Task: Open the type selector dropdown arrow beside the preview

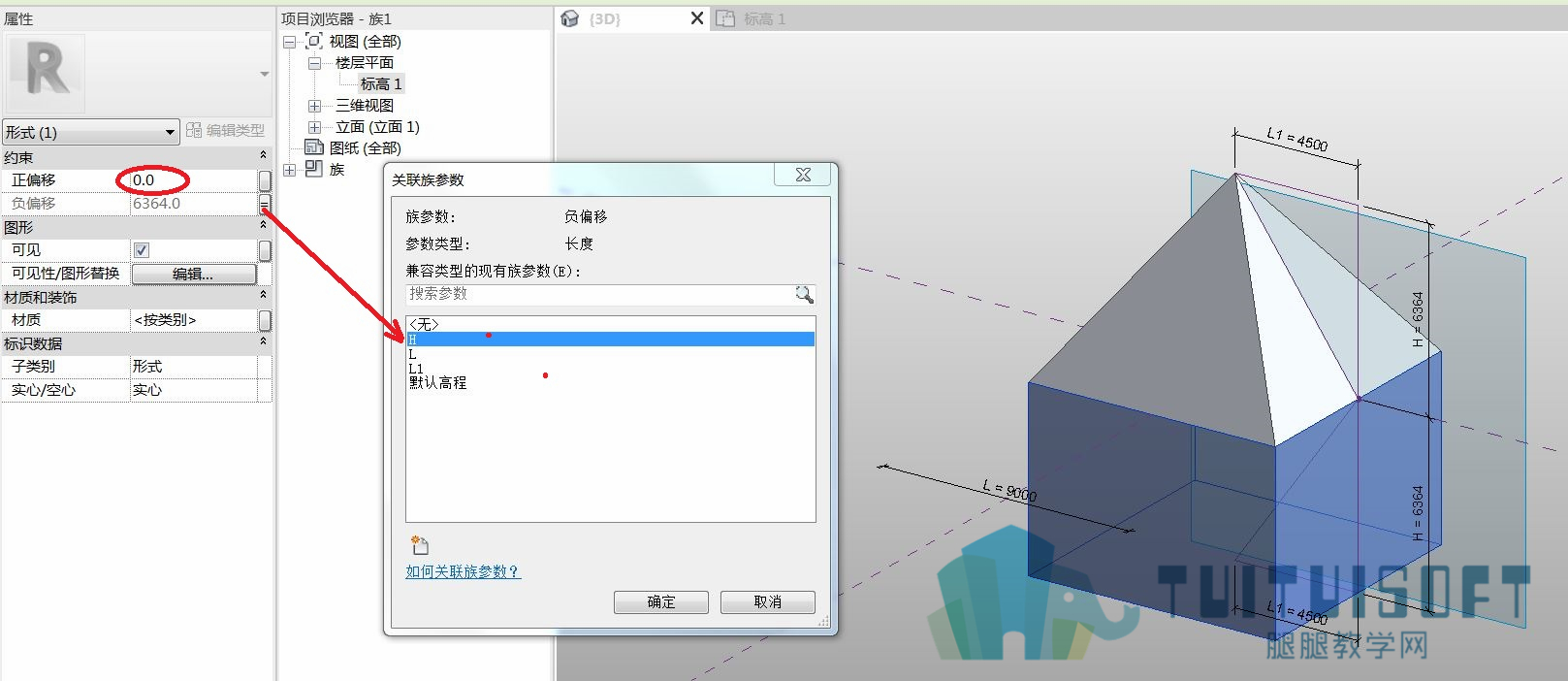Action: pyautogui.click(x=264, y=74)
